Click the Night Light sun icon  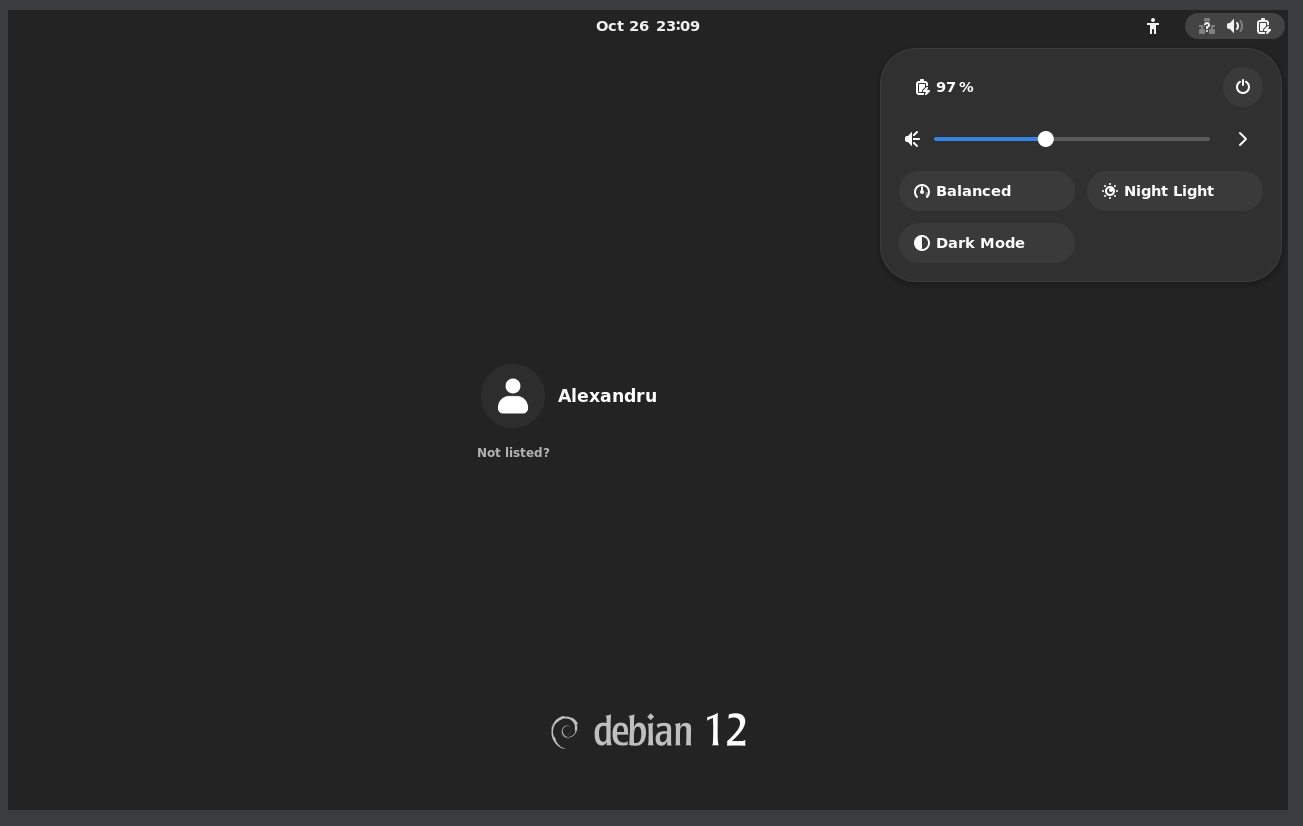coord(1109,190)
